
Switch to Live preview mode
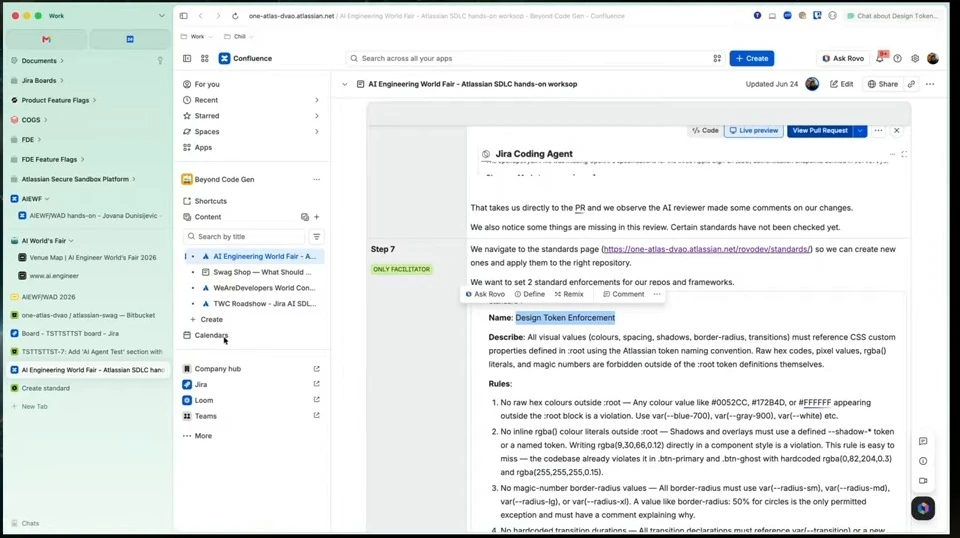point(754,130)
